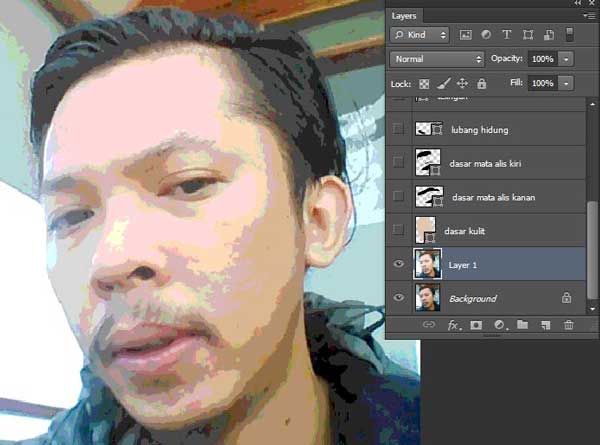Select the 'dasar kulit' layer name

pos(465,231)
